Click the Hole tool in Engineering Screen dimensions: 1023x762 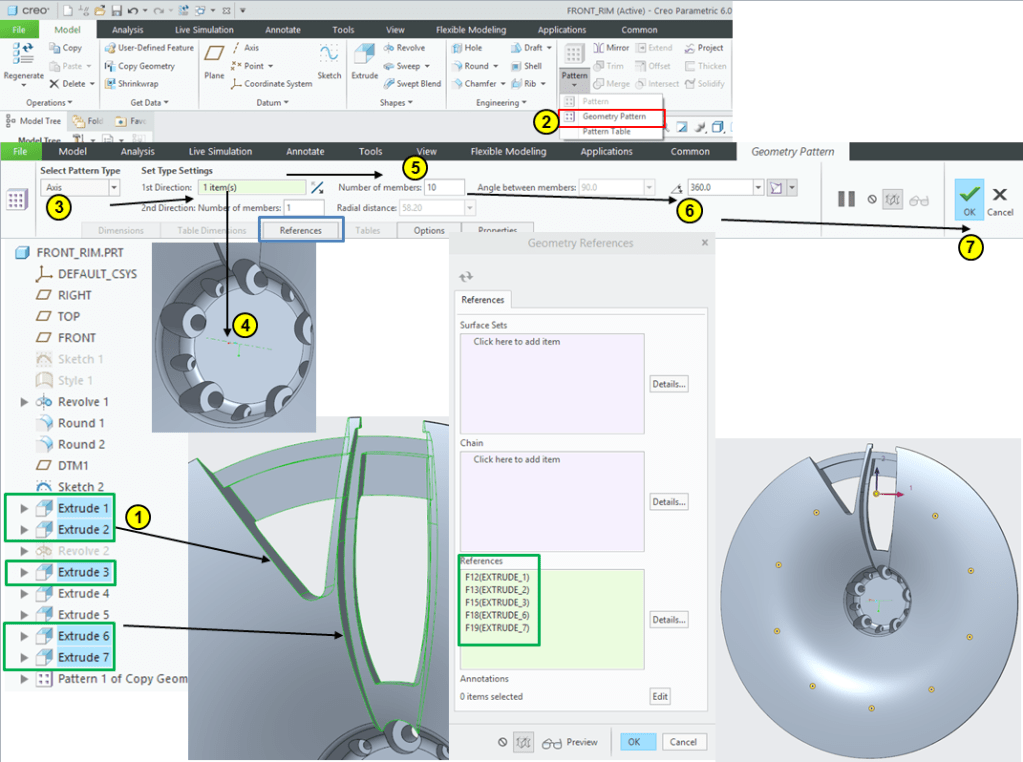(466, 48)
